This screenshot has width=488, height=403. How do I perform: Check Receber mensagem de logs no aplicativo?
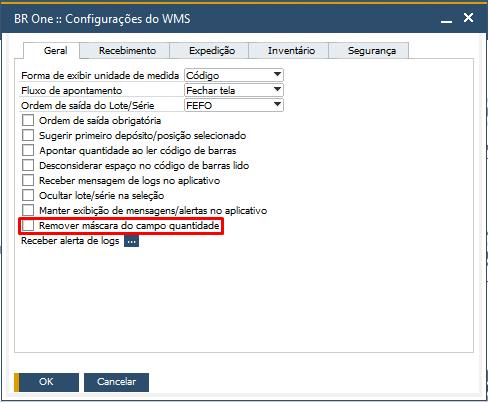coord(28,180)
